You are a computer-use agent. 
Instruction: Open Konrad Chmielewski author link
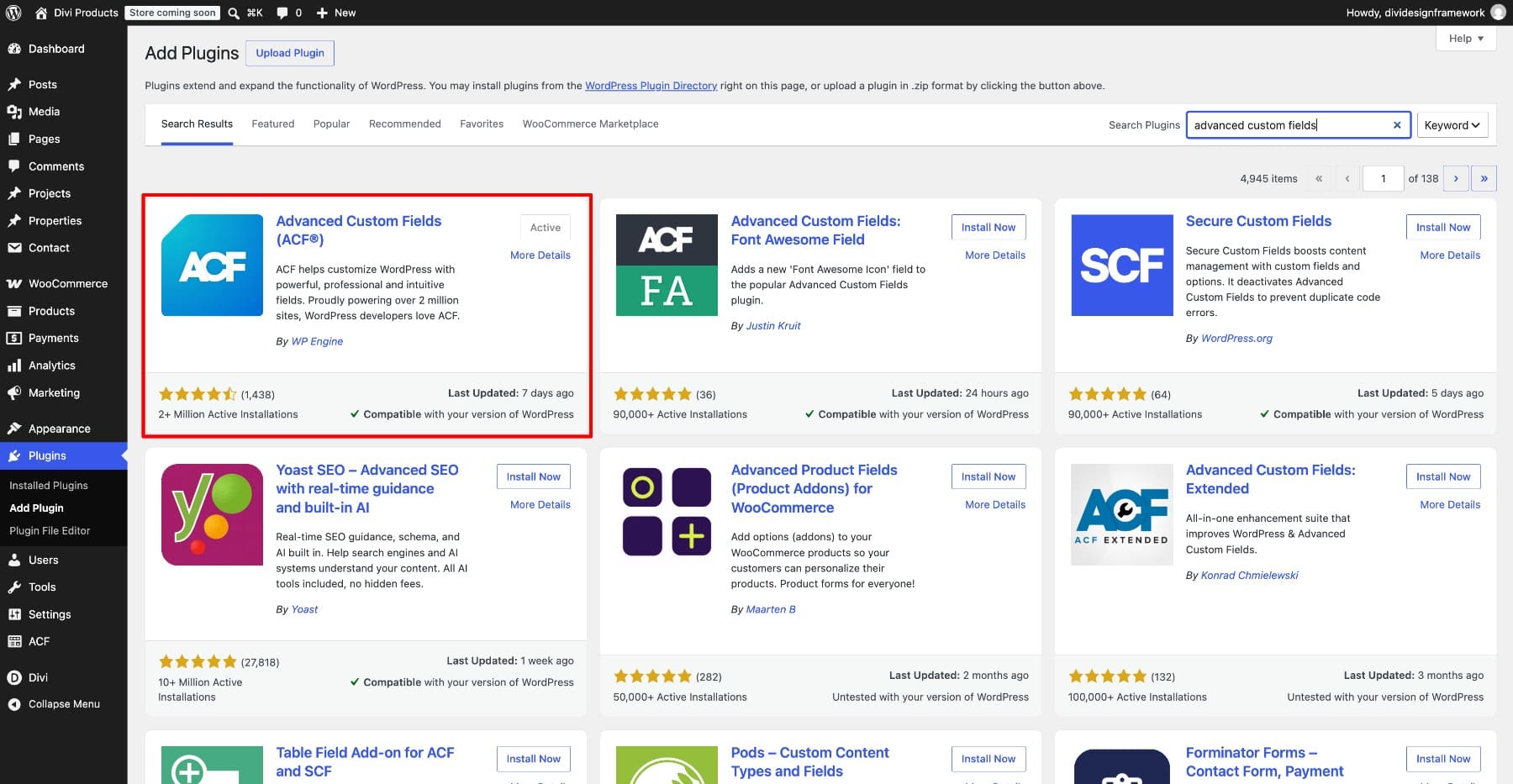tap(1249, 576)
